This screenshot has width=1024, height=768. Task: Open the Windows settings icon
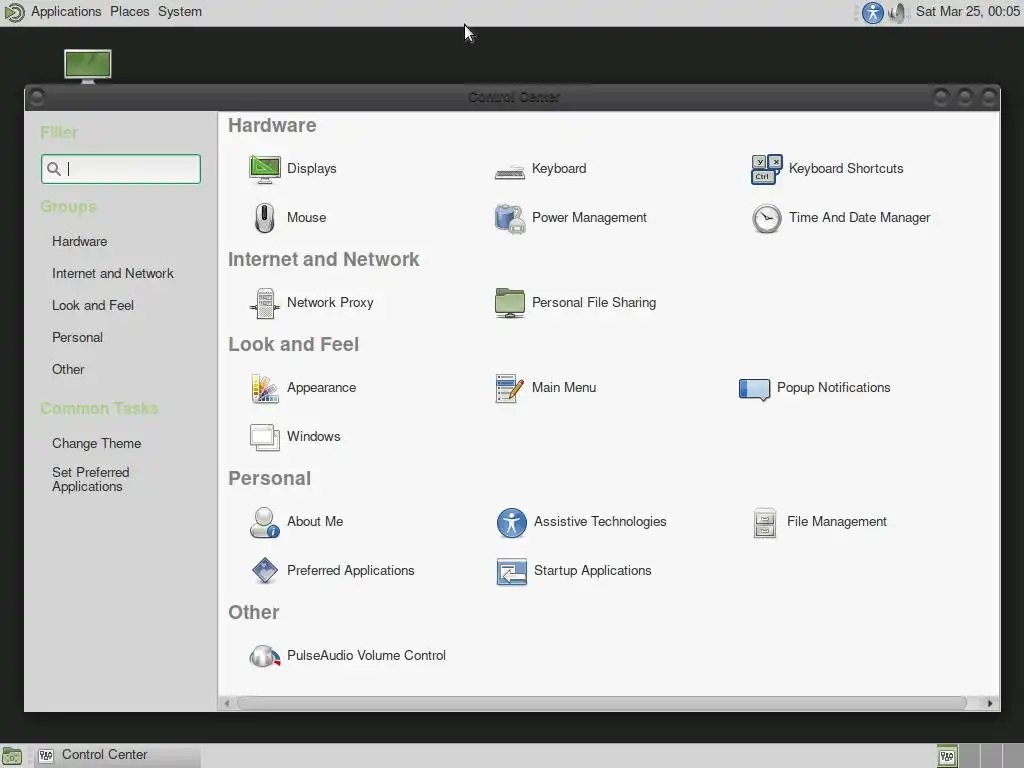point(264,437)
